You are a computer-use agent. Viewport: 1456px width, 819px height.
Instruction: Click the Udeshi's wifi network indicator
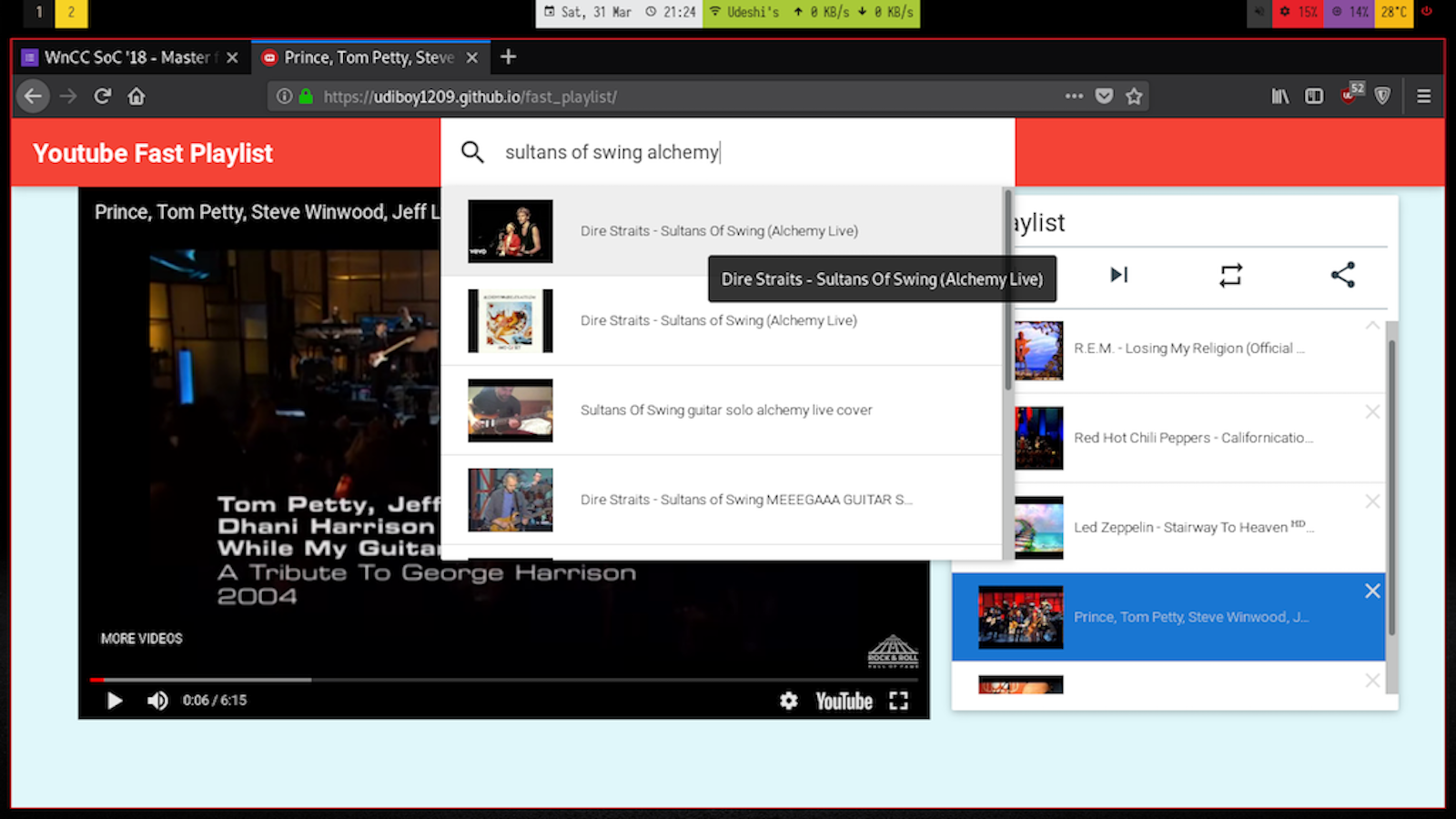[x=744, y=13]
